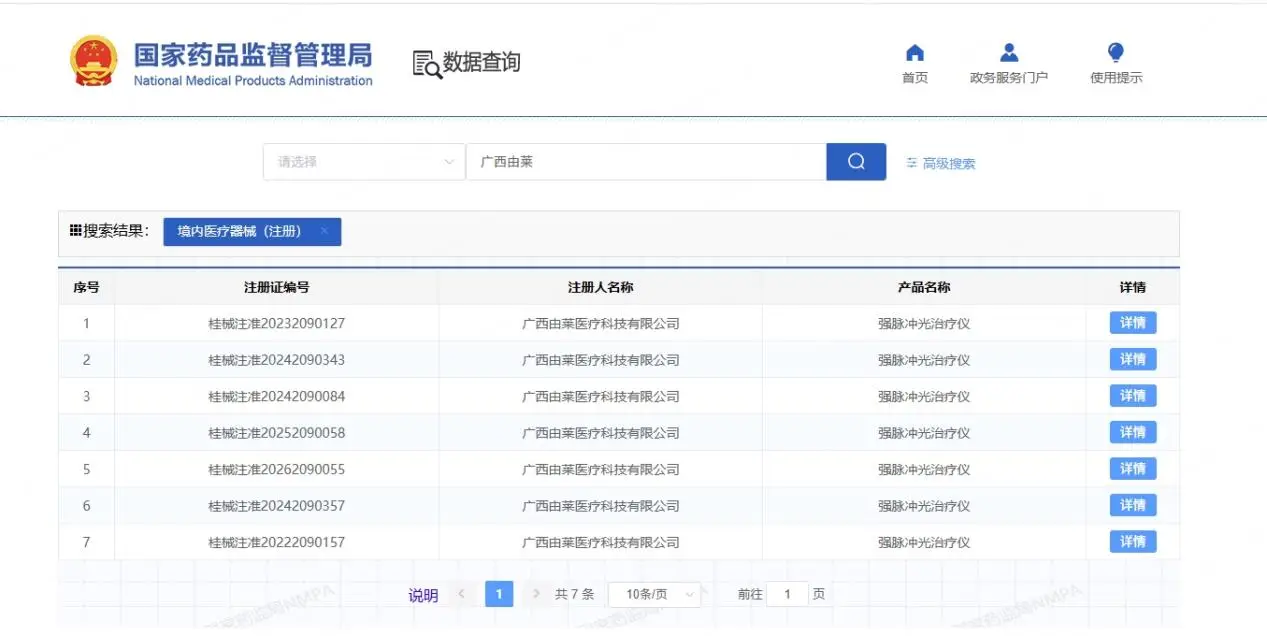Open 详情 for 桂械注准20252090058
The width and height of the screenshot is (1267, 636).
pyautogui.click(x=1133, y=432)
